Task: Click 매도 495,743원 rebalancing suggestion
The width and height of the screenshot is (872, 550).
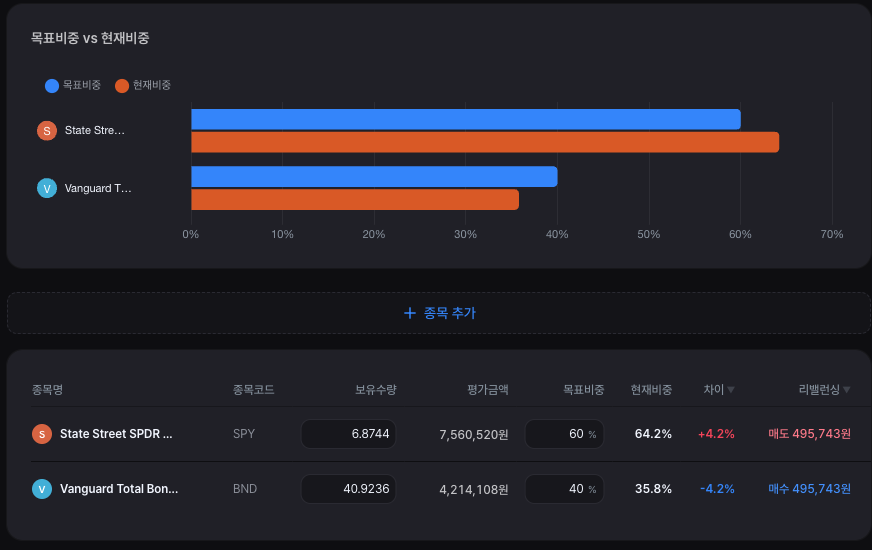Action: tap(809, 434)
